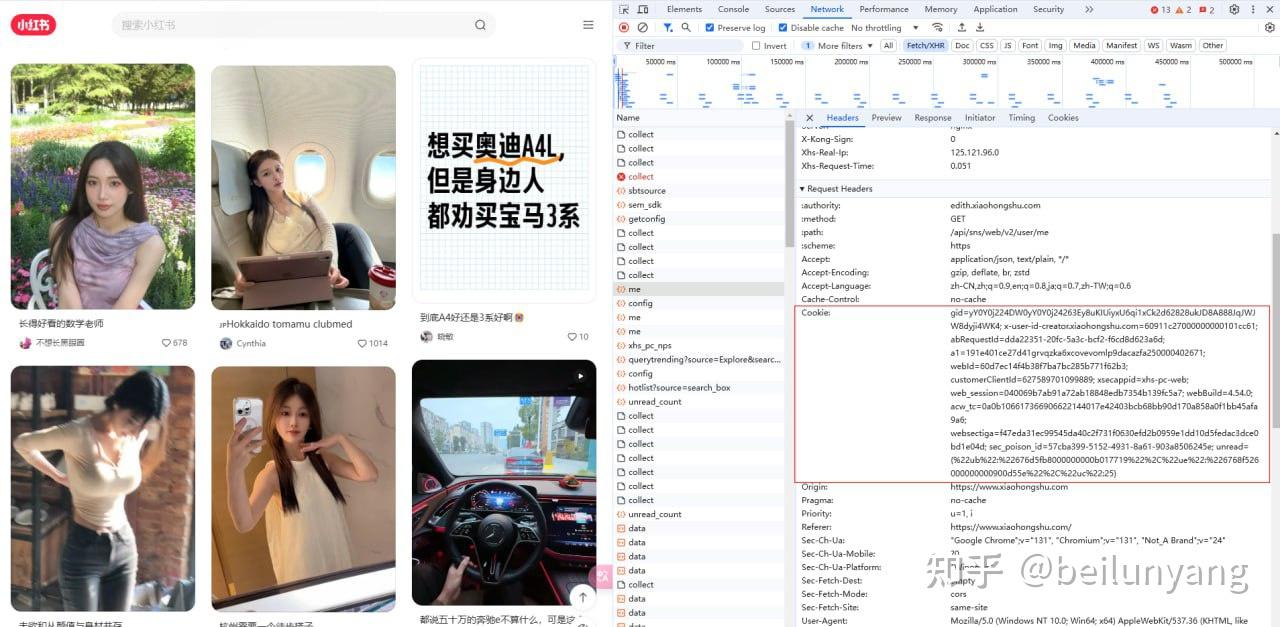
Task: Toggle the JS type filter
Action: (1008, 46)
